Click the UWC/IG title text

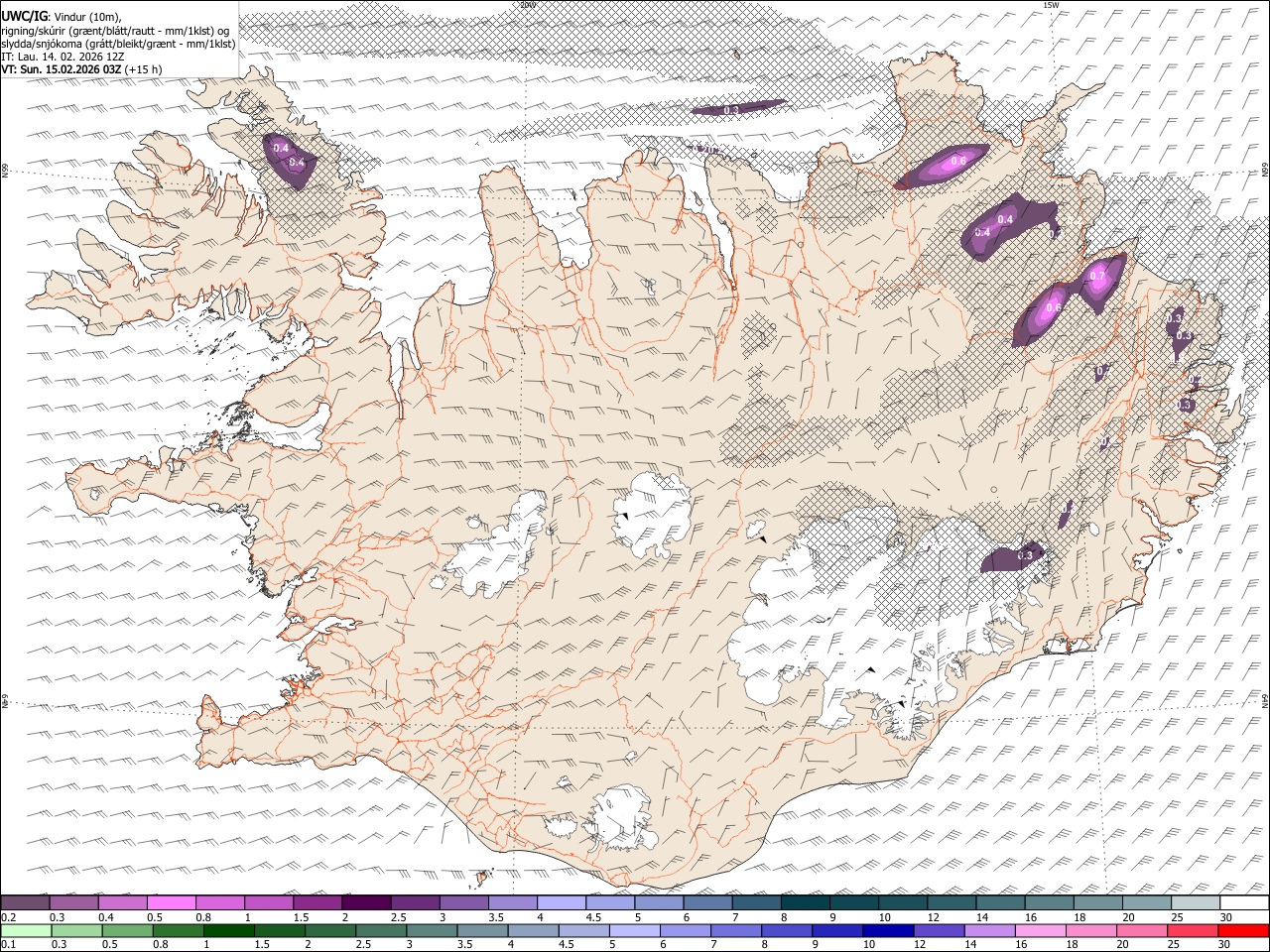[x=25, y=16]
